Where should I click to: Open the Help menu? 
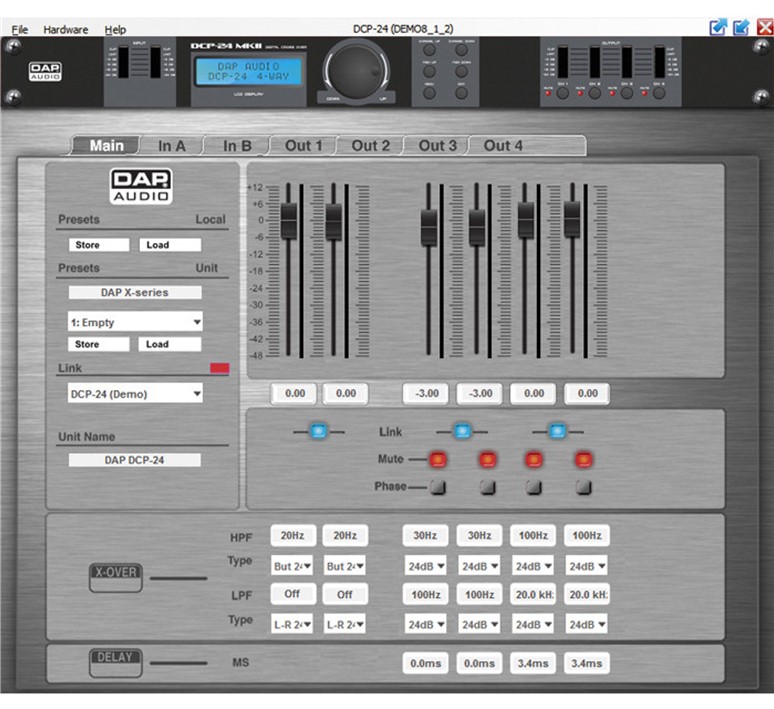115,30
